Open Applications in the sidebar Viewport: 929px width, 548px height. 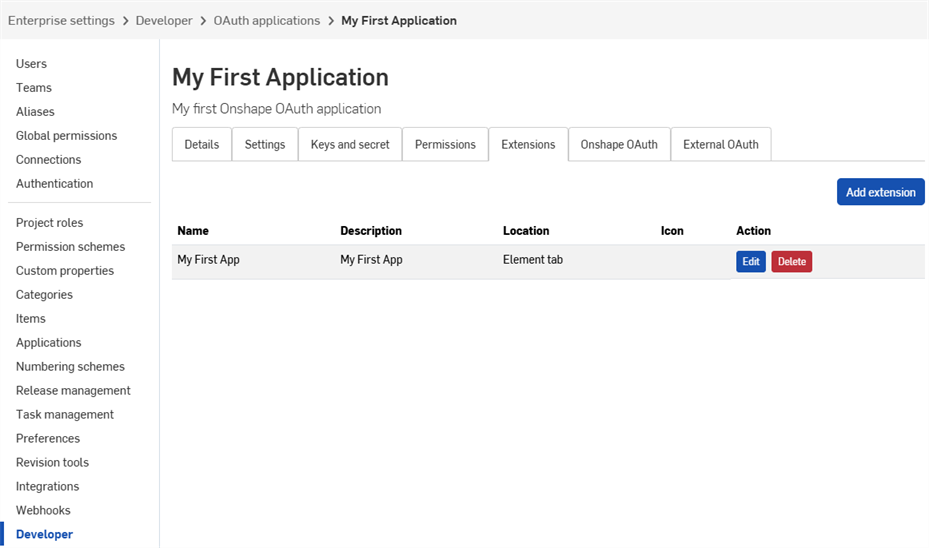pyautogui.click(x=49, y=342)
